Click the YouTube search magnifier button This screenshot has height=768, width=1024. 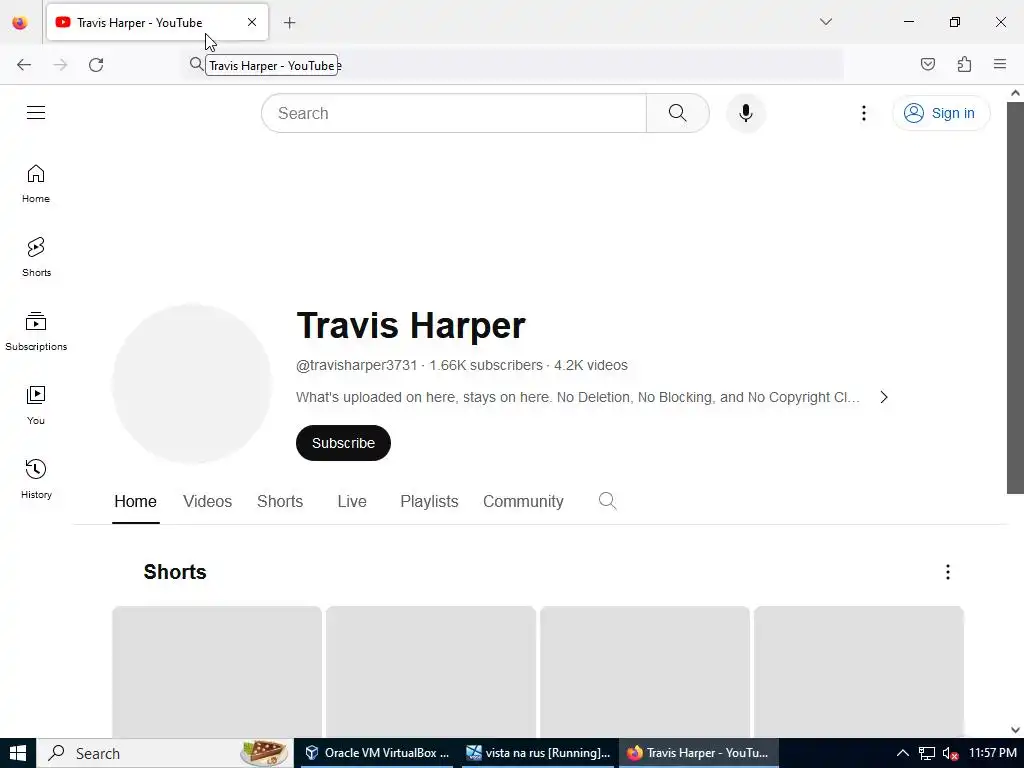pos(677,113)
